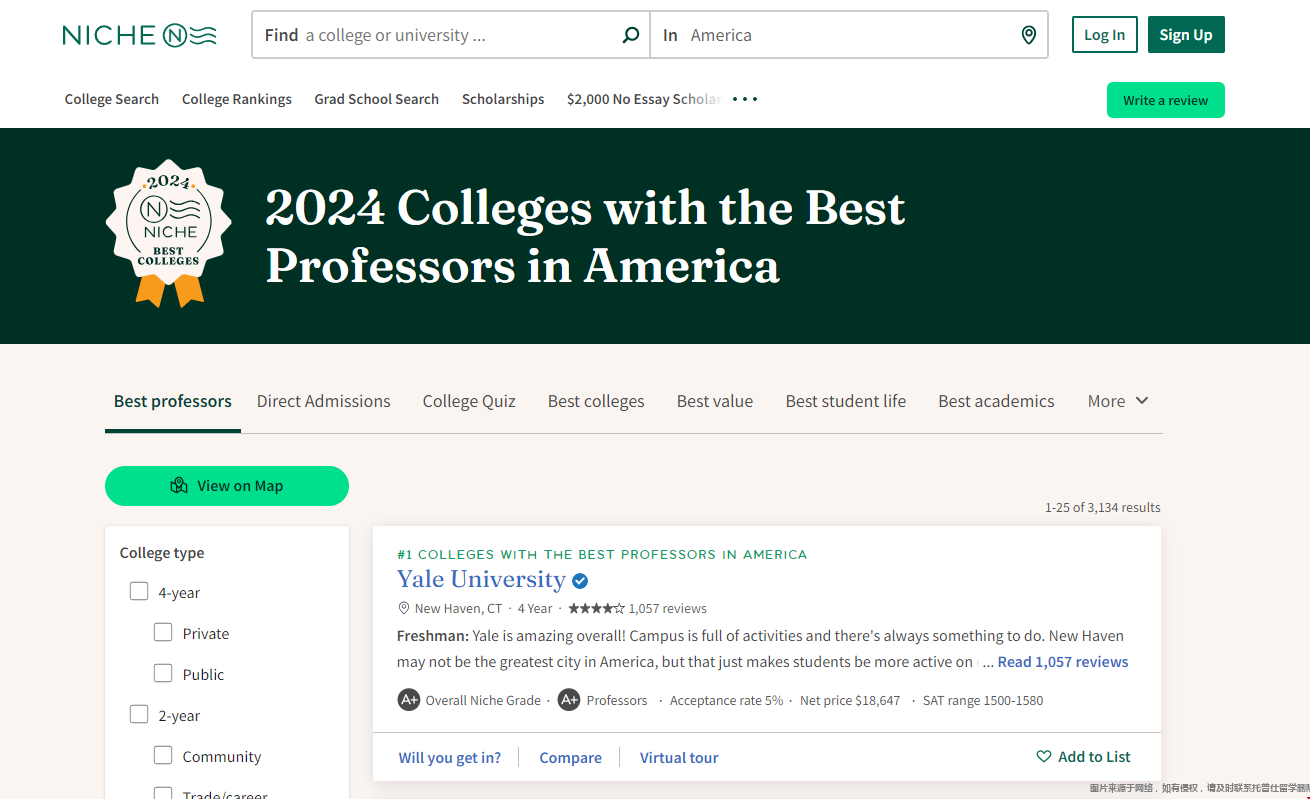
Task: Click the Compare link
Action: pos(571,757)
